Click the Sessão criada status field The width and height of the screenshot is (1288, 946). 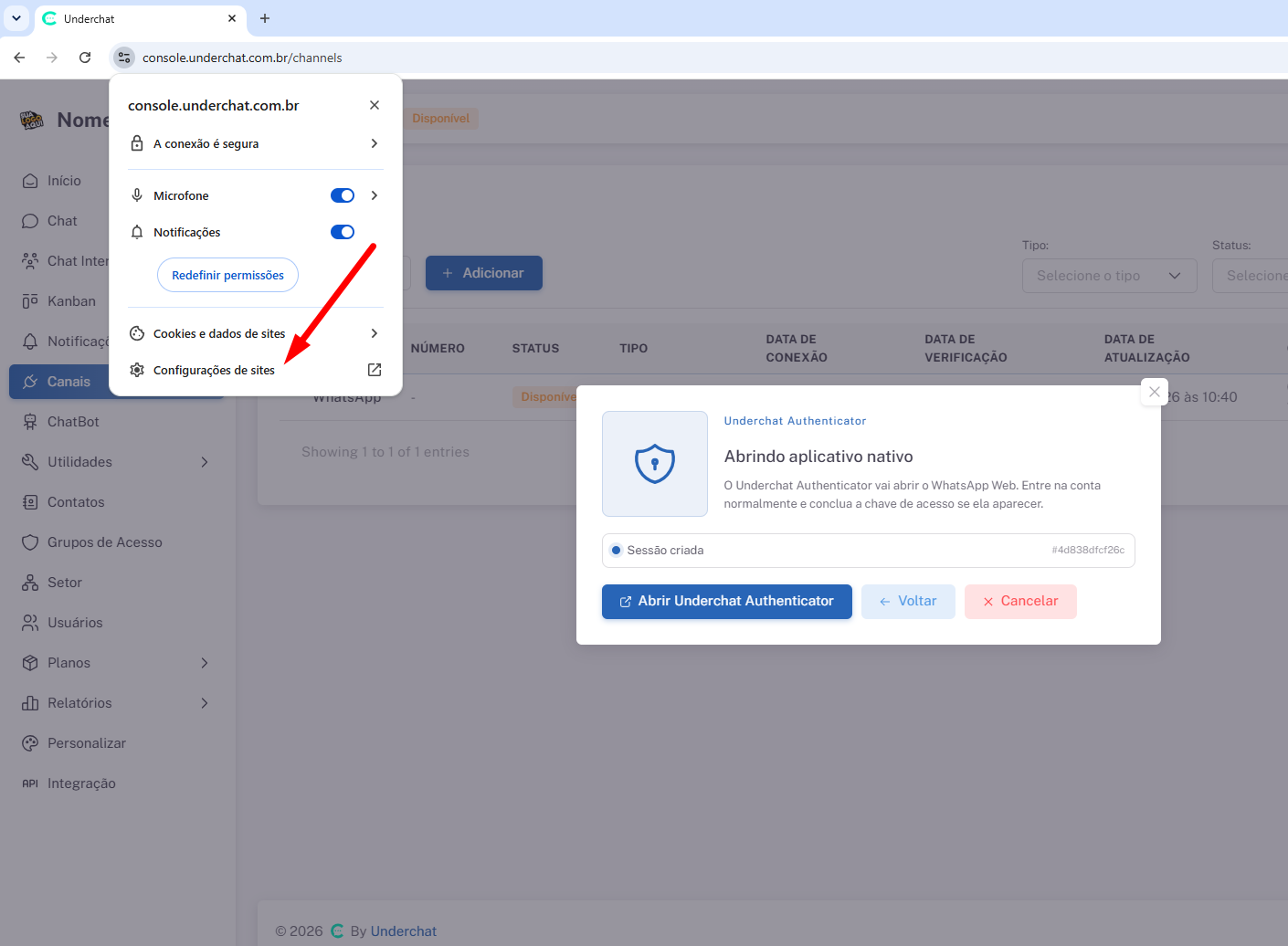(x=869, y=551)
